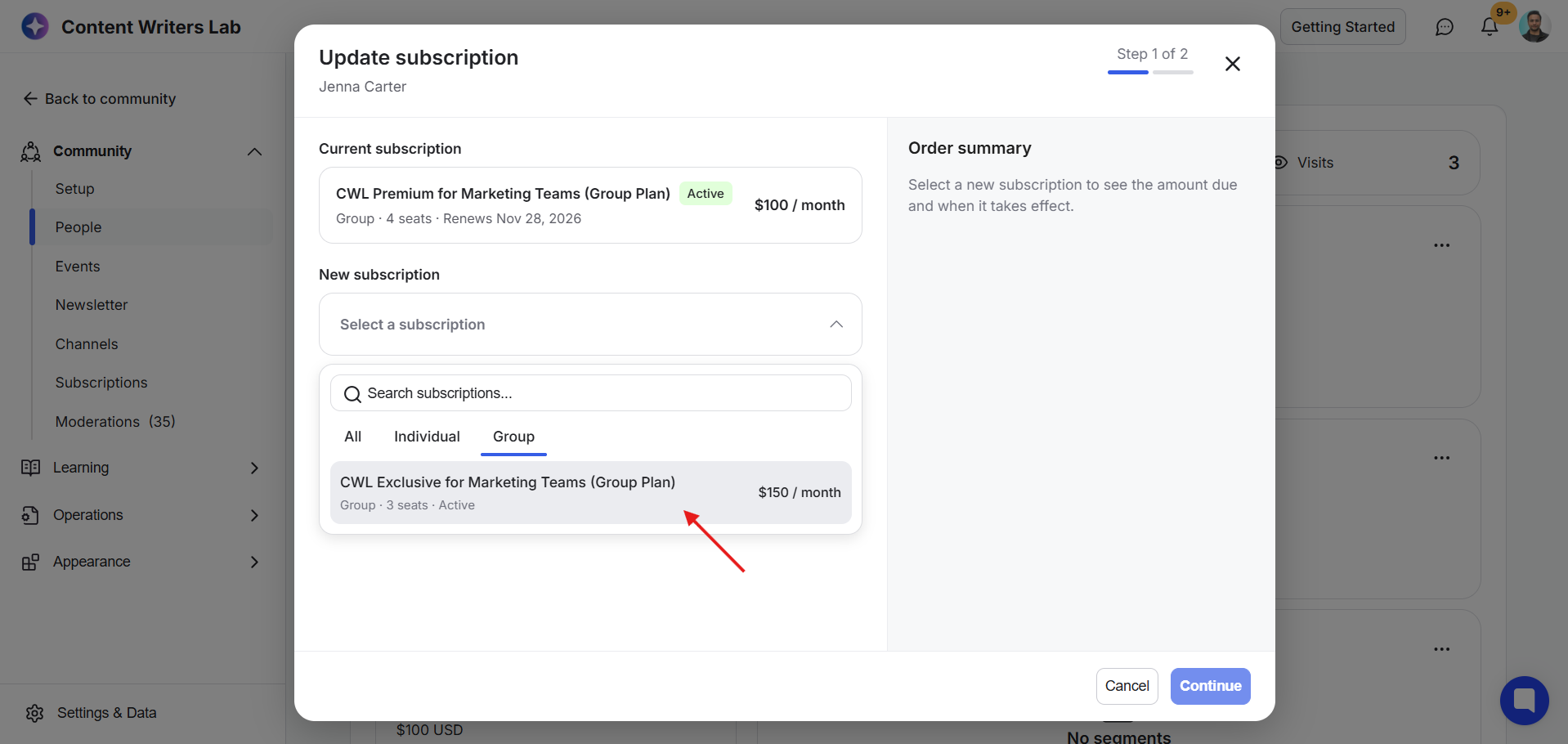The image size is (1568, 744).
Task: Click the Appearance icon in sidebar
Action: click(31, 562)
